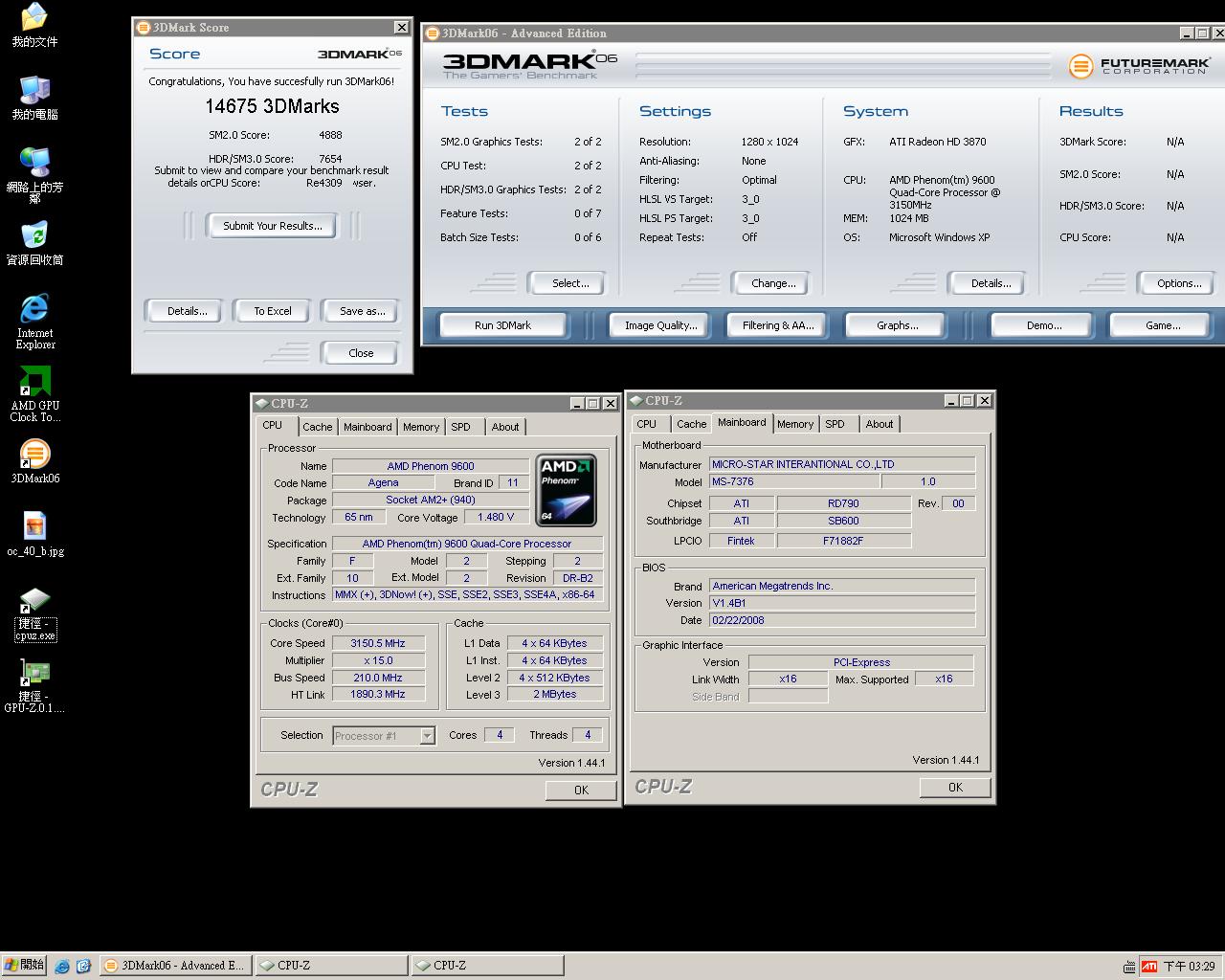Open the Recycle Bin desktop icon
Image resolution: width=1225 pixels, height=980 pixels.
pyautogui.click(x=34, y=244)
